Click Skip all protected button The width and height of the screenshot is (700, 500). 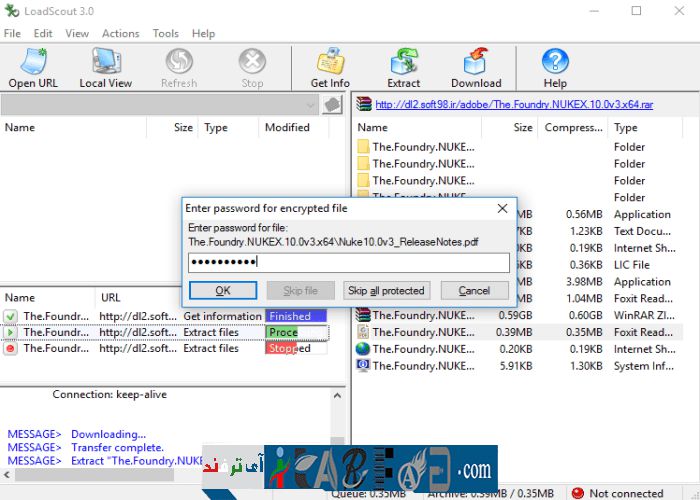click(x=386, y=290)
